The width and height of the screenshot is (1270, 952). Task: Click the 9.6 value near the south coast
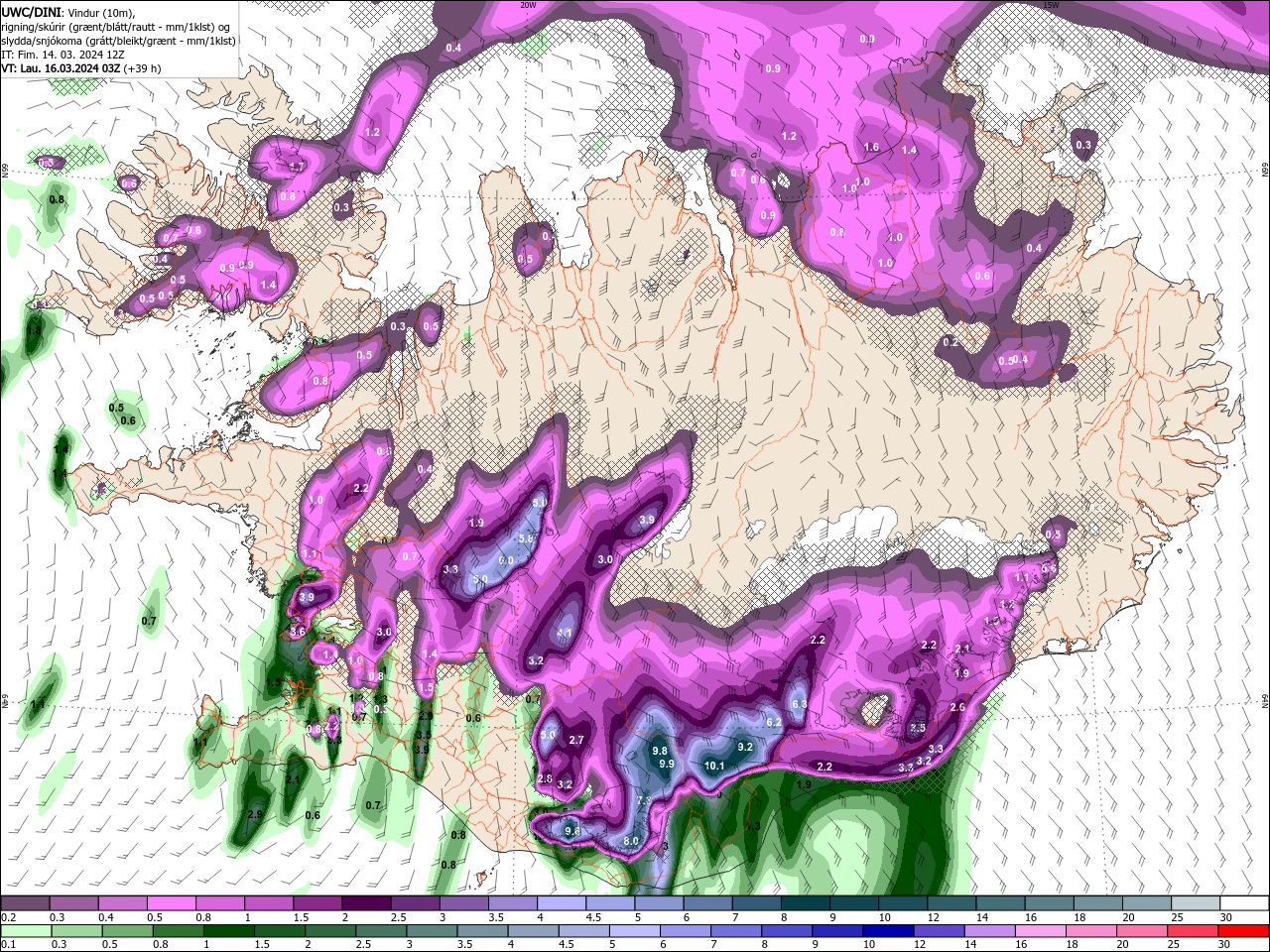click(572, 831)
